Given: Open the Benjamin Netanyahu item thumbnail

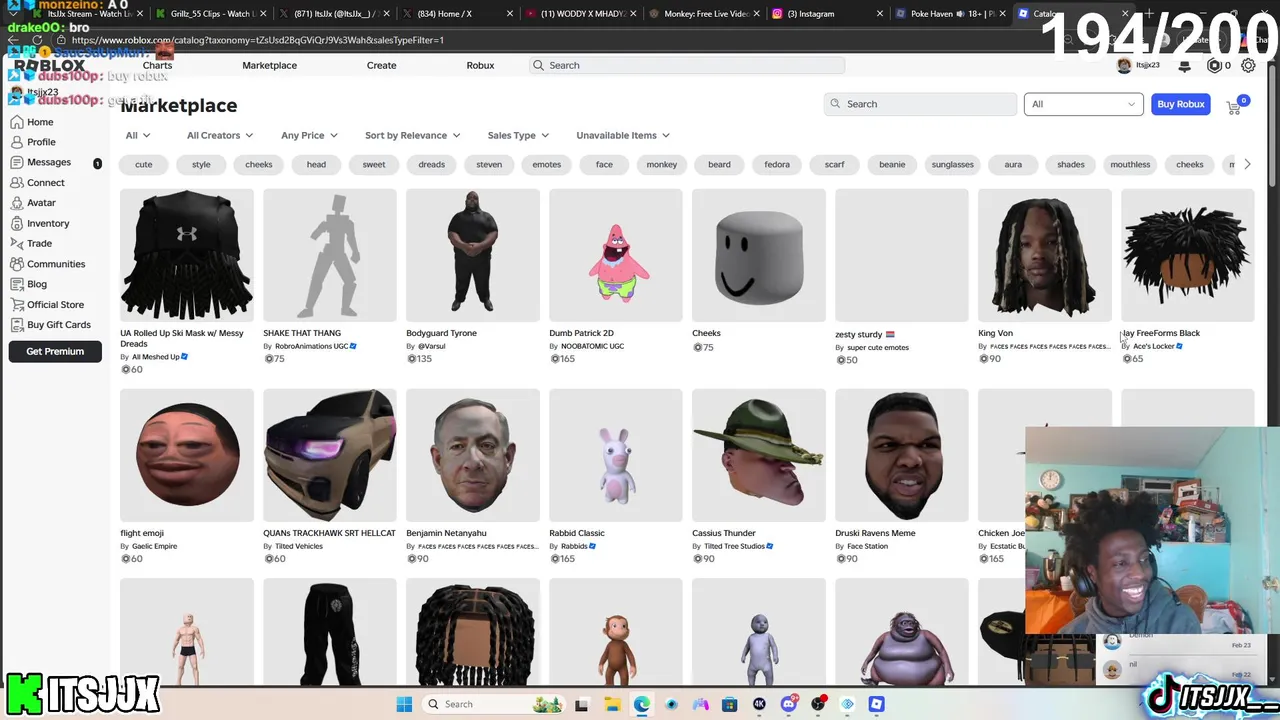Looking at the screenshot, I should (472, 455).
